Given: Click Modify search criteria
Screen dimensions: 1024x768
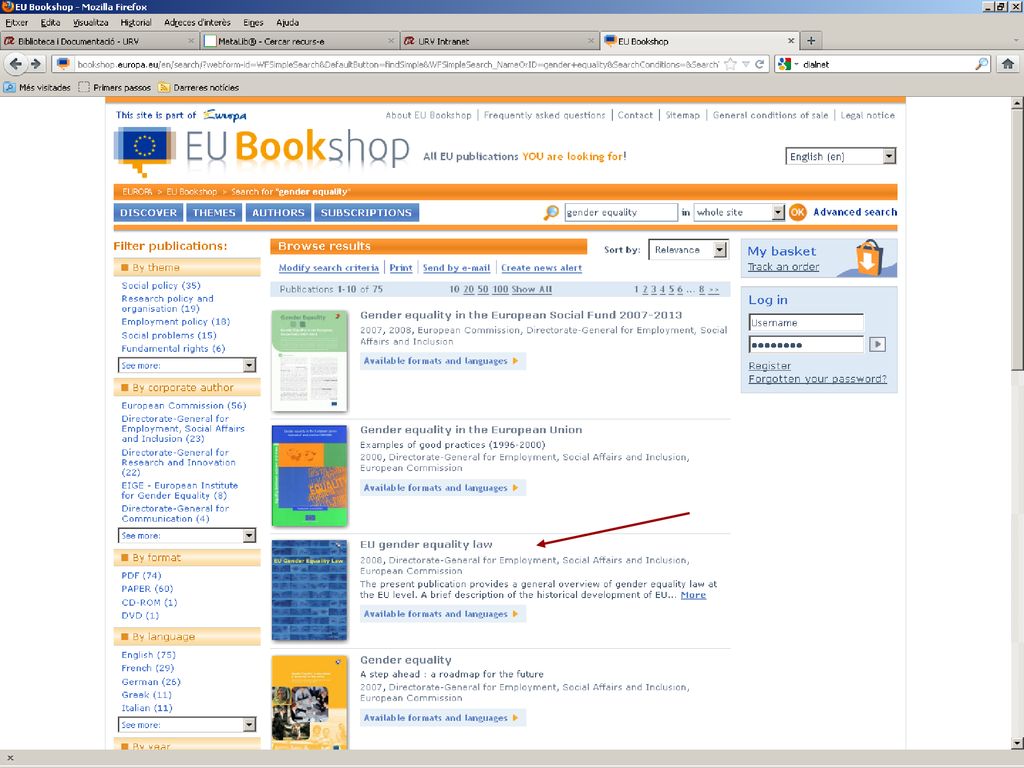Looking at the screenshot, I should pos(328,268).
